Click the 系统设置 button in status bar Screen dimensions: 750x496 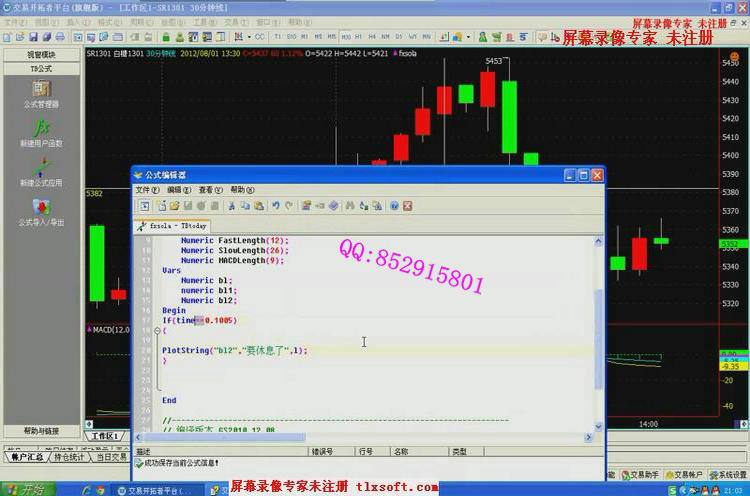click(727, 475)
